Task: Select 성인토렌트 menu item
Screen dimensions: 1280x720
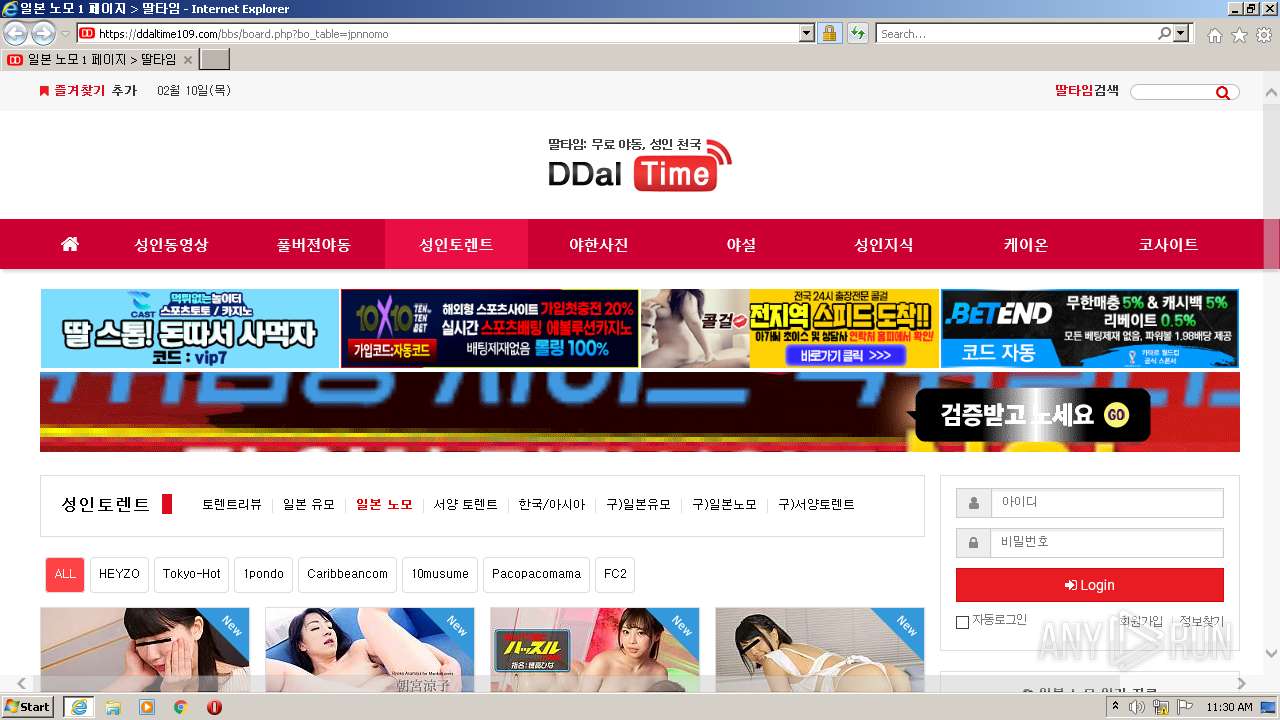Action: click(456, 244)
